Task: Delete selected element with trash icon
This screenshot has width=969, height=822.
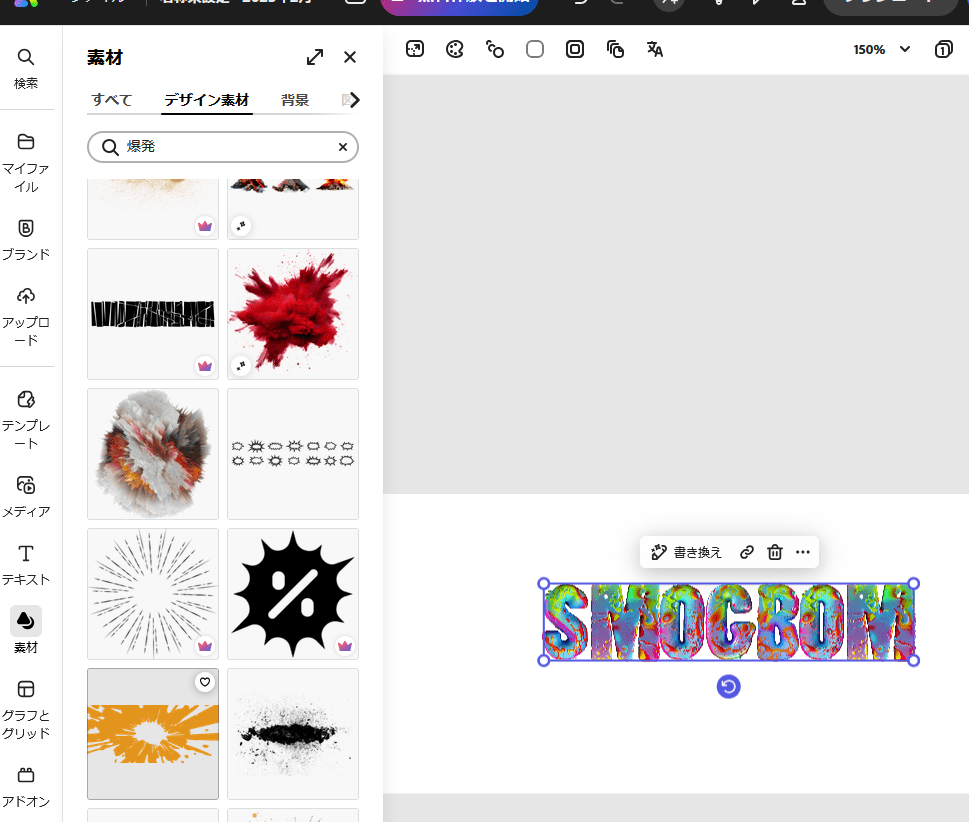Action: 775,552
